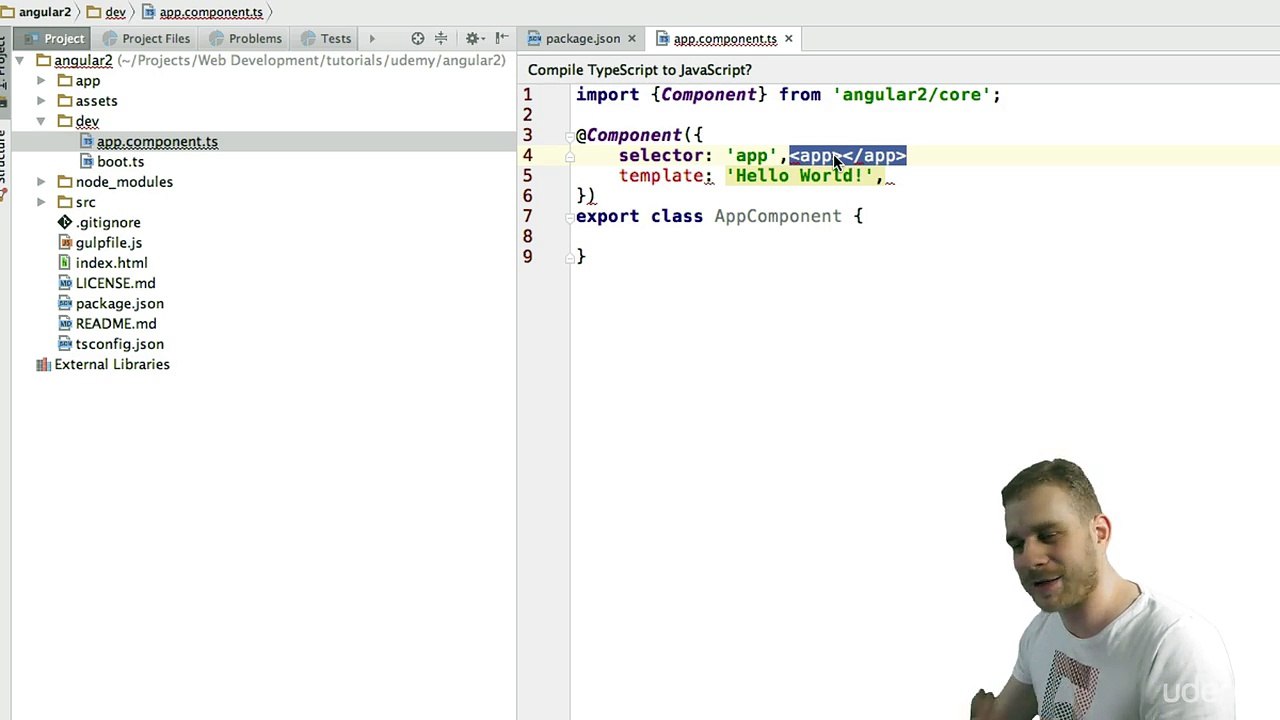Collapse the angular2 root project node

point(20,60)
